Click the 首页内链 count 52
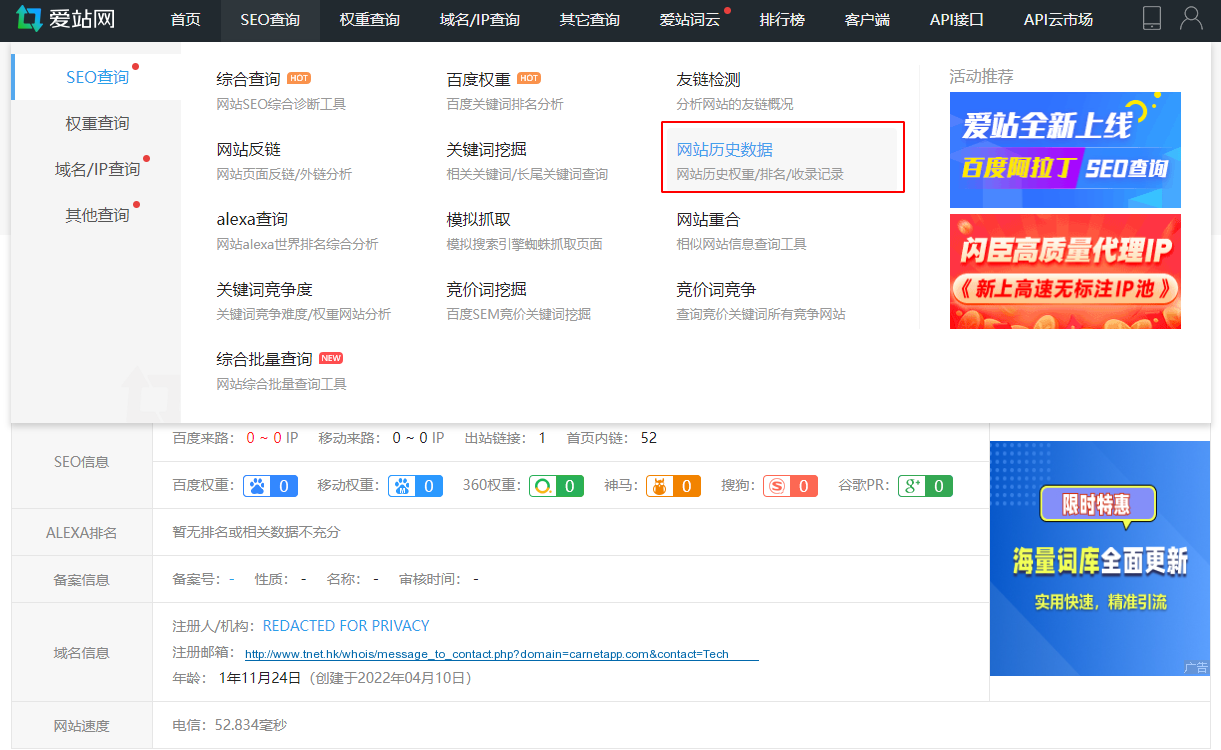 648,438
